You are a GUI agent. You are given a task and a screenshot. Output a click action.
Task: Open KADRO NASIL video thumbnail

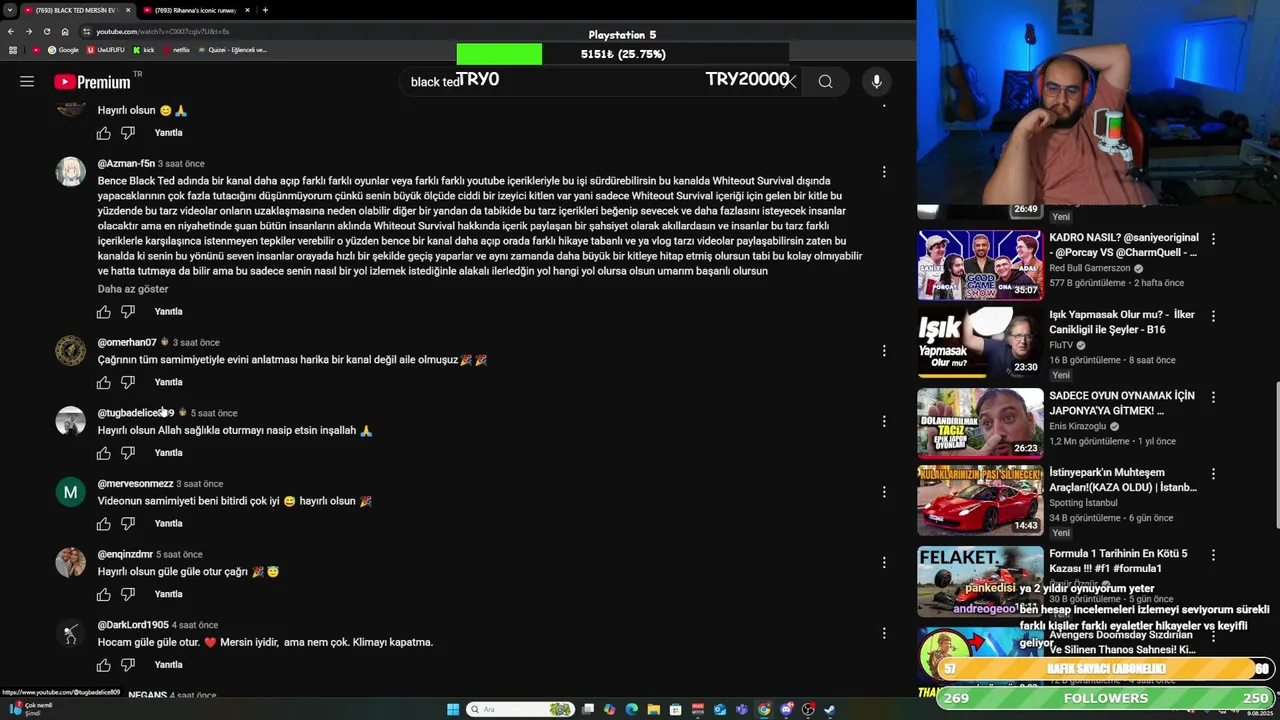coord(980,265)
